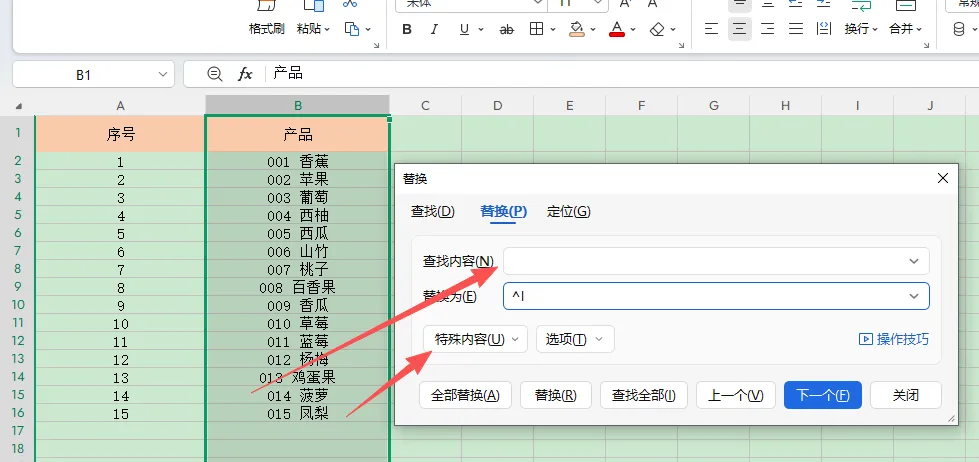Click the 上一个(V) button

point(735,395)
